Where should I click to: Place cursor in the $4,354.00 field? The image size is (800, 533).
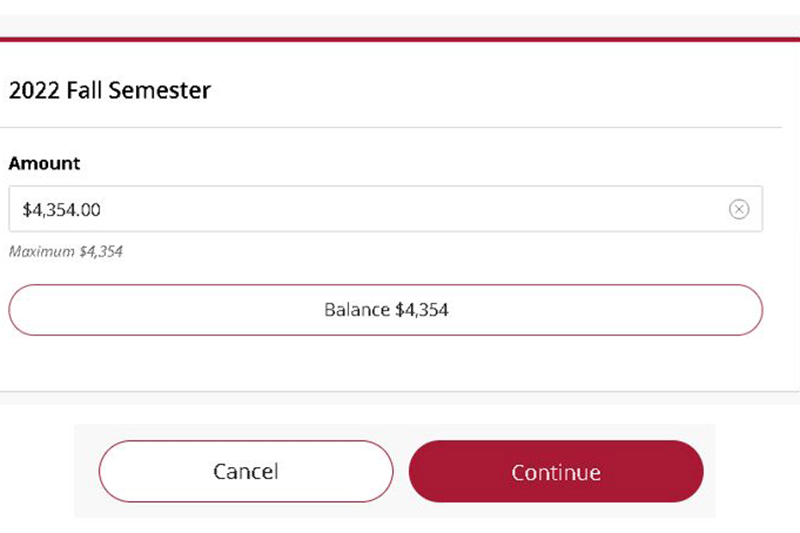[x=385, y=209]
